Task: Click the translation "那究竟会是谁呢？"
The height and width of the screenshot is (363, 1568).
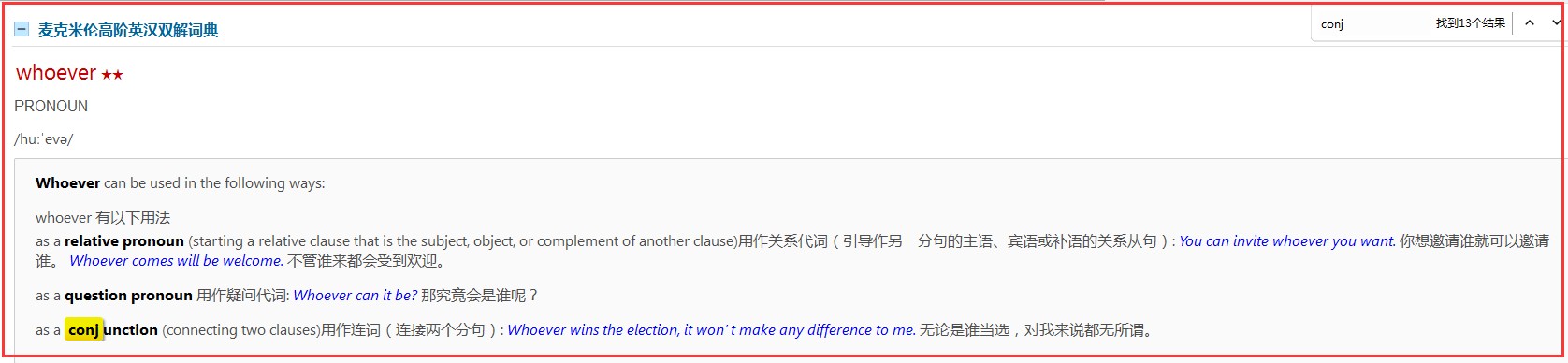Action: (x=480, y=296)
